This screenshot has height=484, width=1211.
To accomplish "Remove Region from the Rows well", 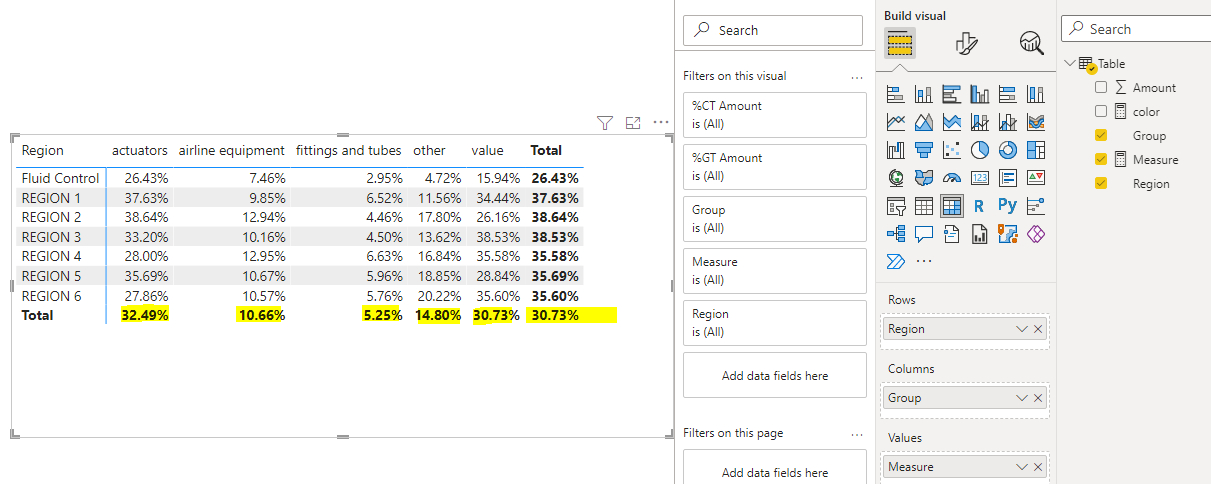I will (x=1038, y=329).
